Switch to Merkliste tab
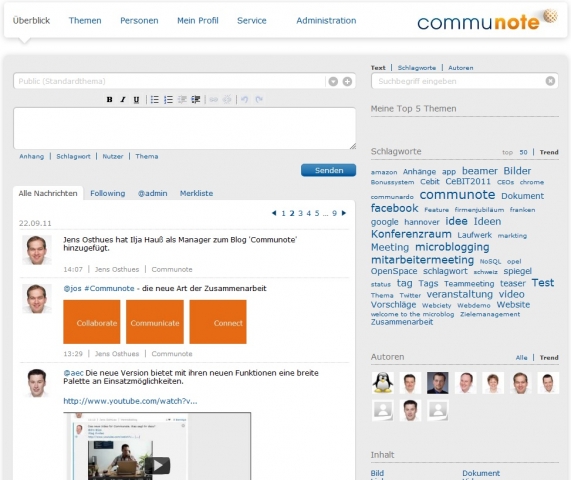This screenshot has height=480, width=571. point(196,193)
